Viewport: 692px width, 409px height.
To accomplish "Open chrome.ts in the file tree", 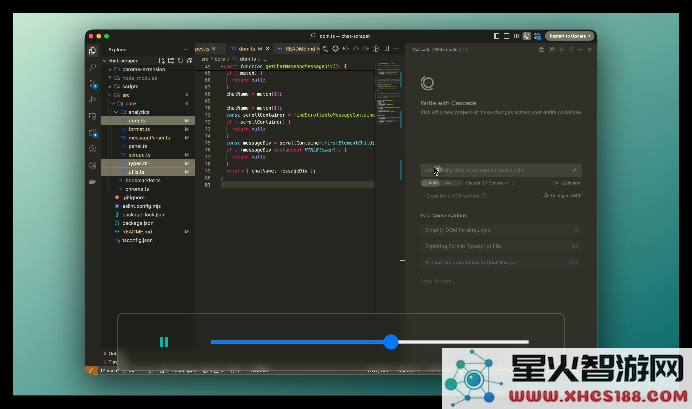I will coord(148,189).
